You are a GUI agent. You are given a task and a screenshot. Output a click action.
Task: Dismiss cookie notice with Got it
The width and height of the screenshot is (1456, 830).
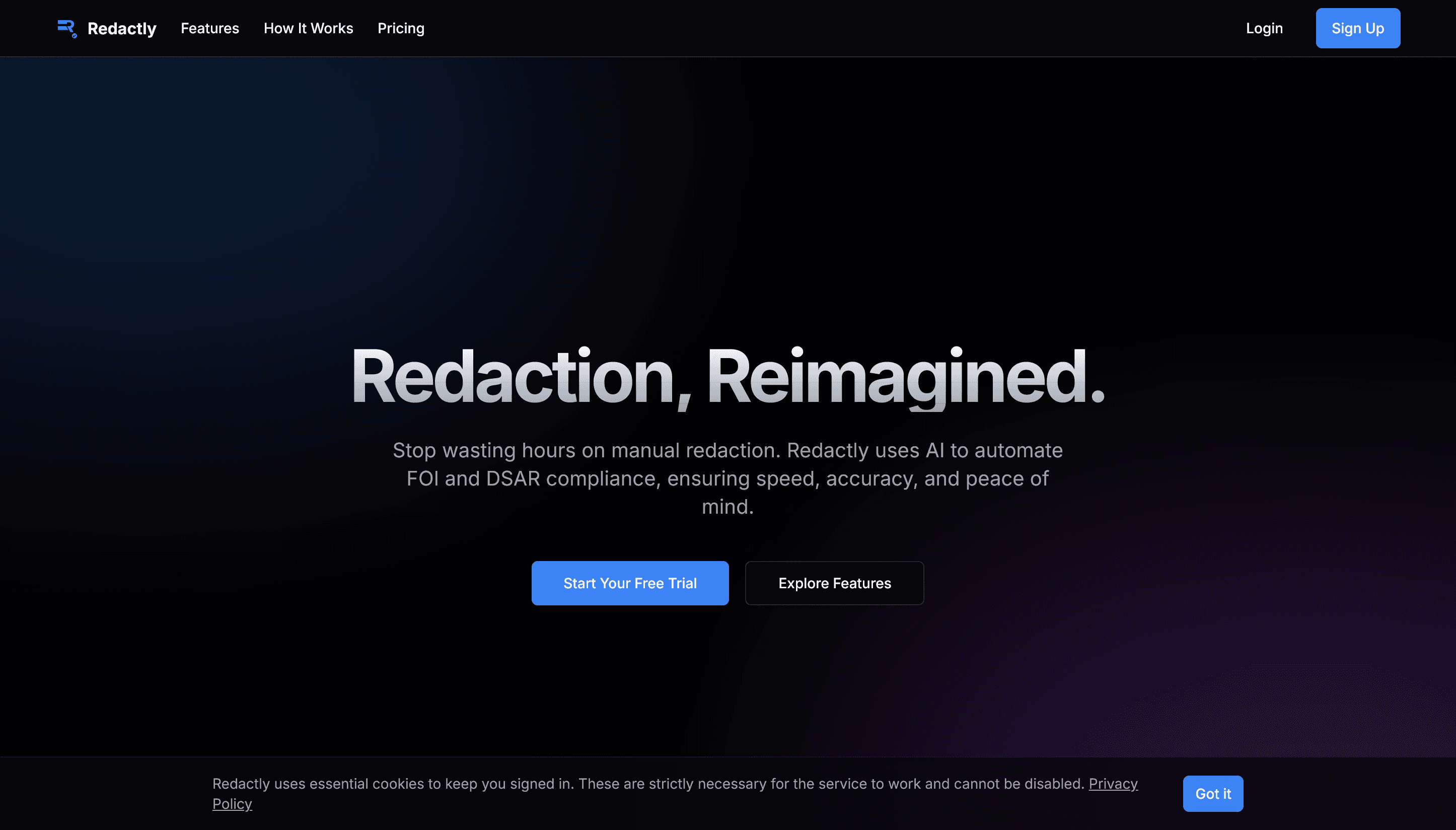[x=1213, y=794]
